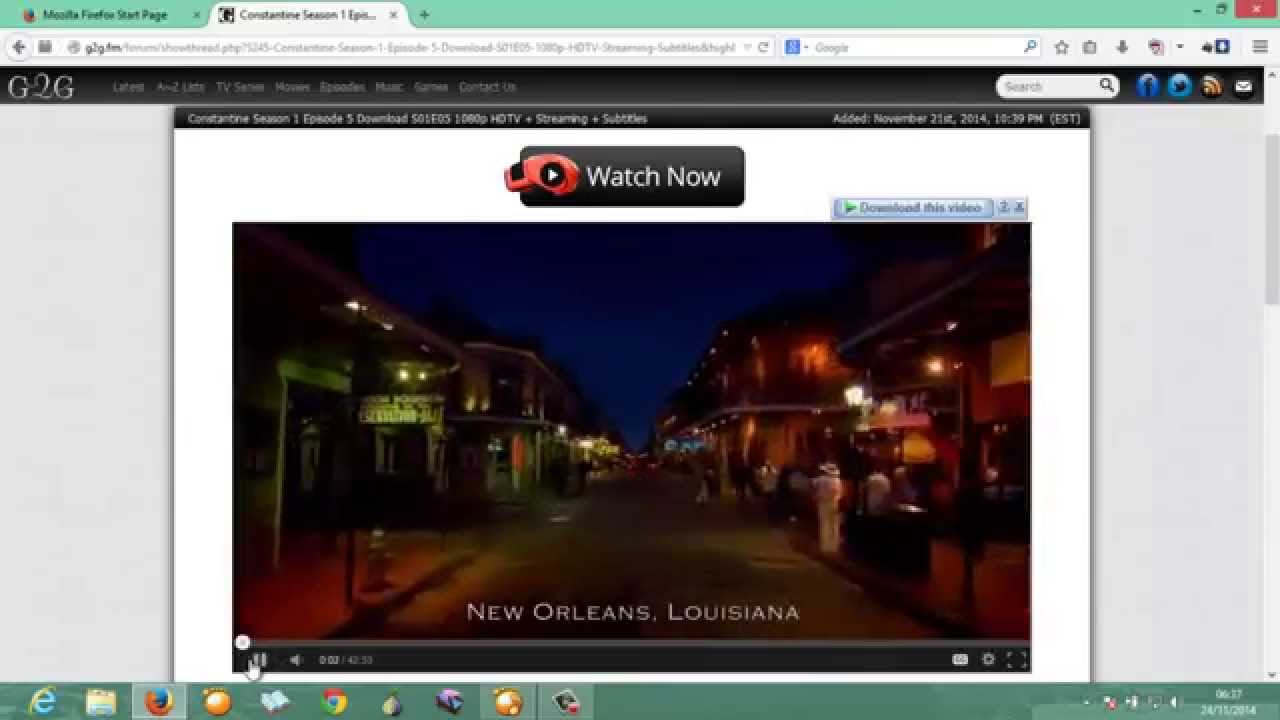
Task: Open a new tab with plus button
Action: pyautogui.click(x=424, y=15)
